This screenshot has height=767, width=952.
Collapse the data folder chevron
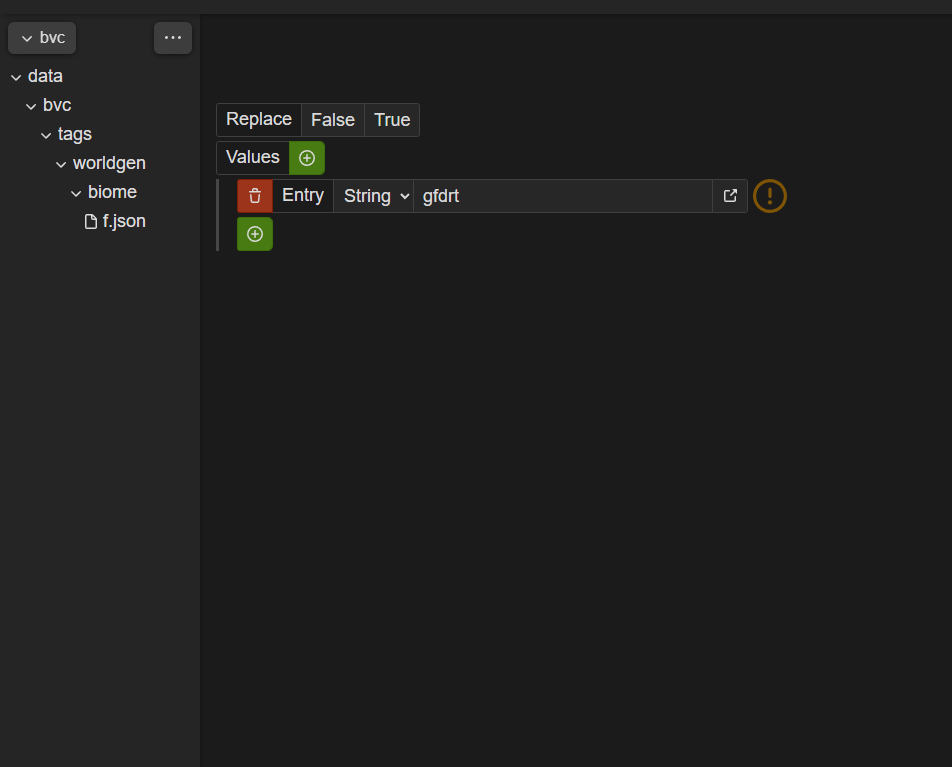pos(16,77)
